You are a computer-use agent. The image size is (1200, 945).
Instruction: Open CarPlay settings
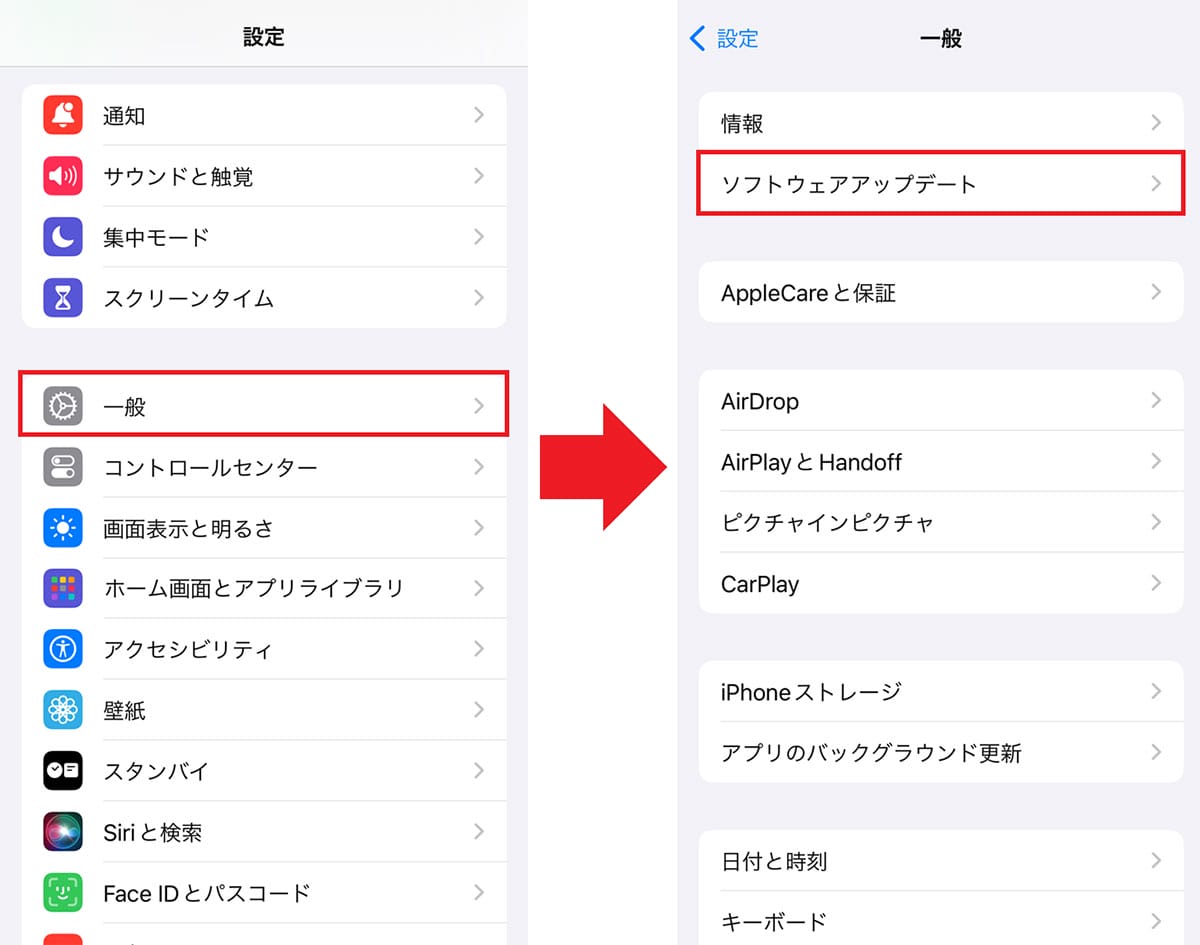point(941,583)
